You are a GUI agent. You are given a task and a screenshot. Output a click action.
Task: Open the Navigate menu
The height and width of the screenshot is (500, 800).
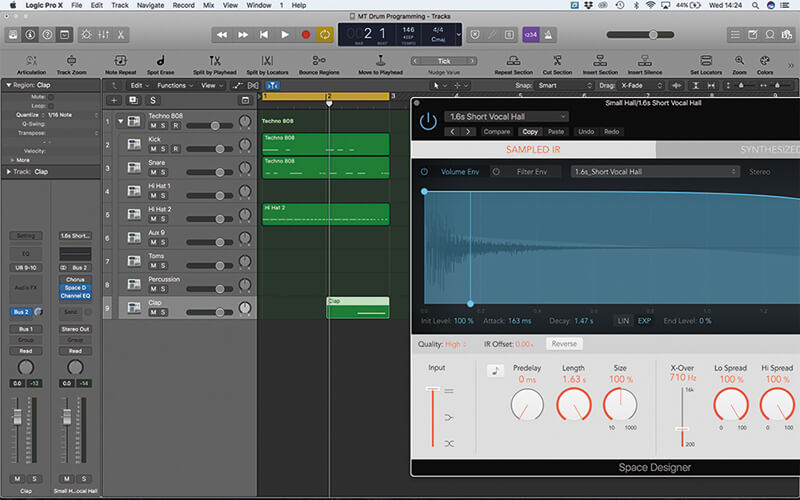tap(151, 5)
